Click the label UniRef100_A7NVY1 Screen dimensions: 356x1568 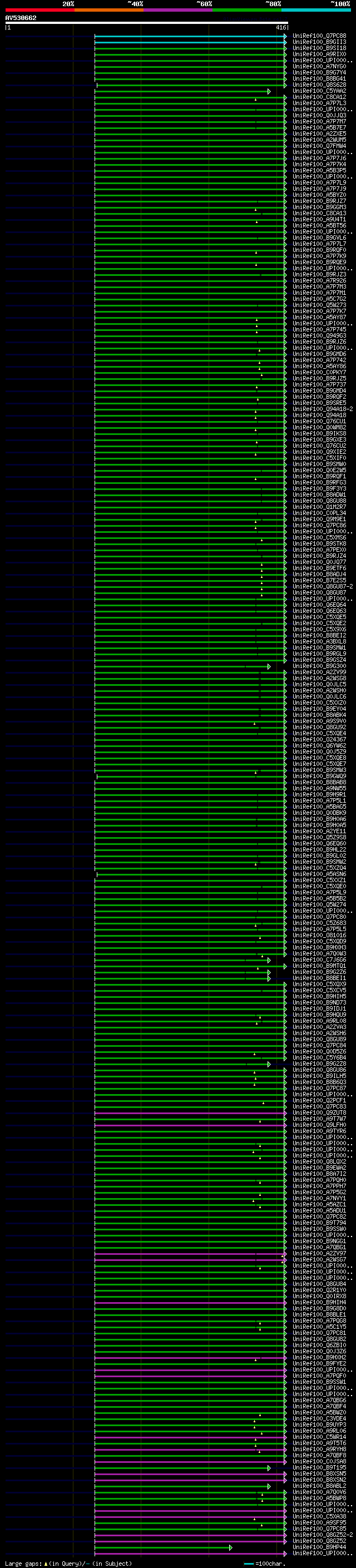coord(319,1198)
